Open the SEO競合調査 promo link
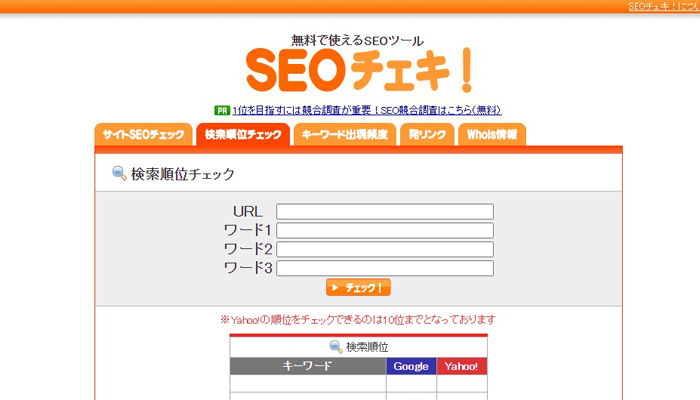 pyautogui.click(x=367, y=110)
